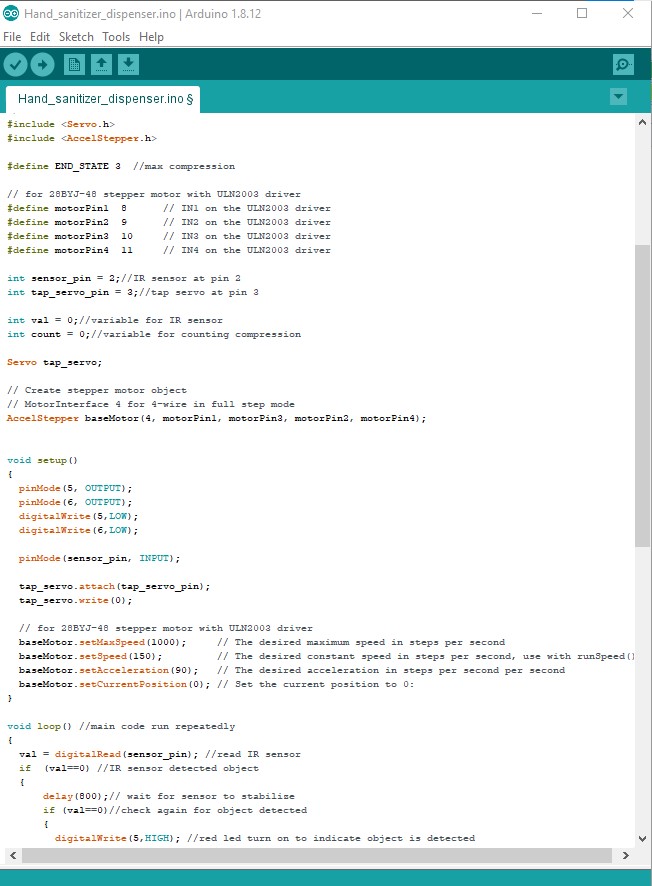Image resolution: width=652 pixels, height=886 pixels.
Task: Open a sketch with the up-arrow icon
Action: click(x=101, y=64)
